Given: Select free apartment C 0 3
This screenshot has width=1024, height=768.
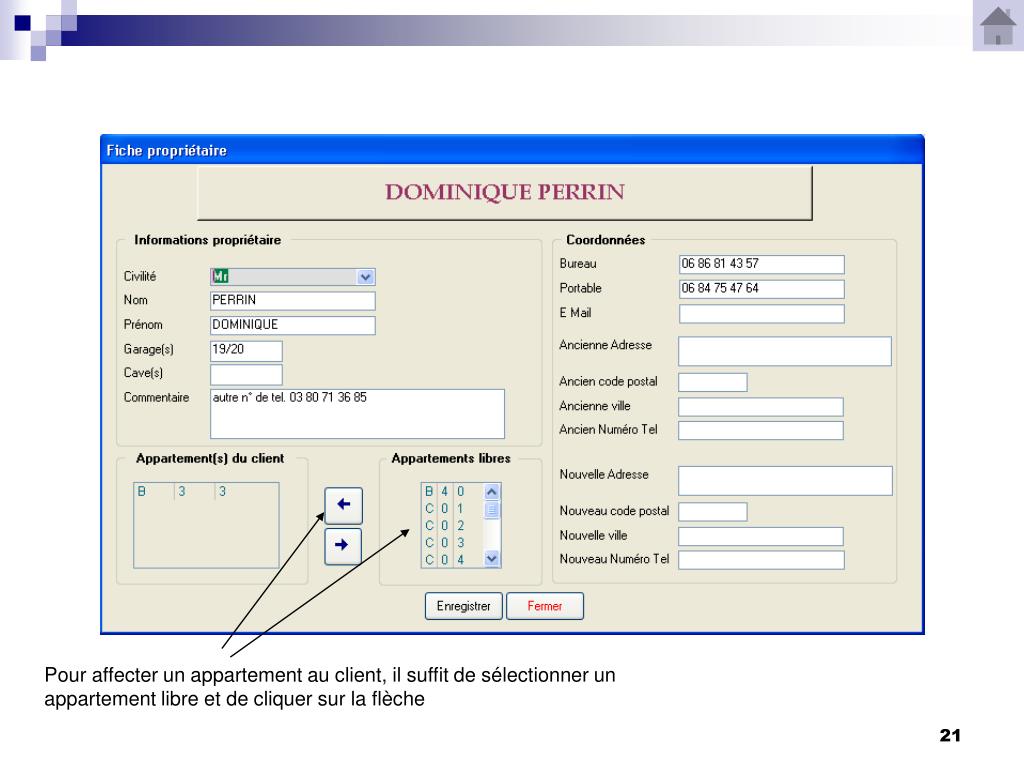Looking at the screenshot, I should (x=453, y=542).
